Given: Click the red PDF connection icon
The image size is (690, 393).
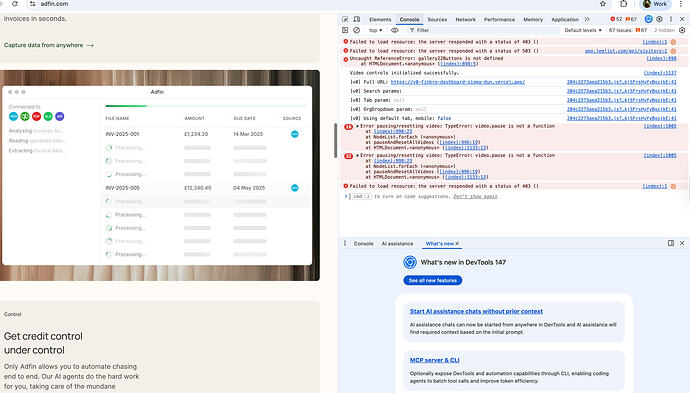Looking at the screenshot, I should 37,116.
